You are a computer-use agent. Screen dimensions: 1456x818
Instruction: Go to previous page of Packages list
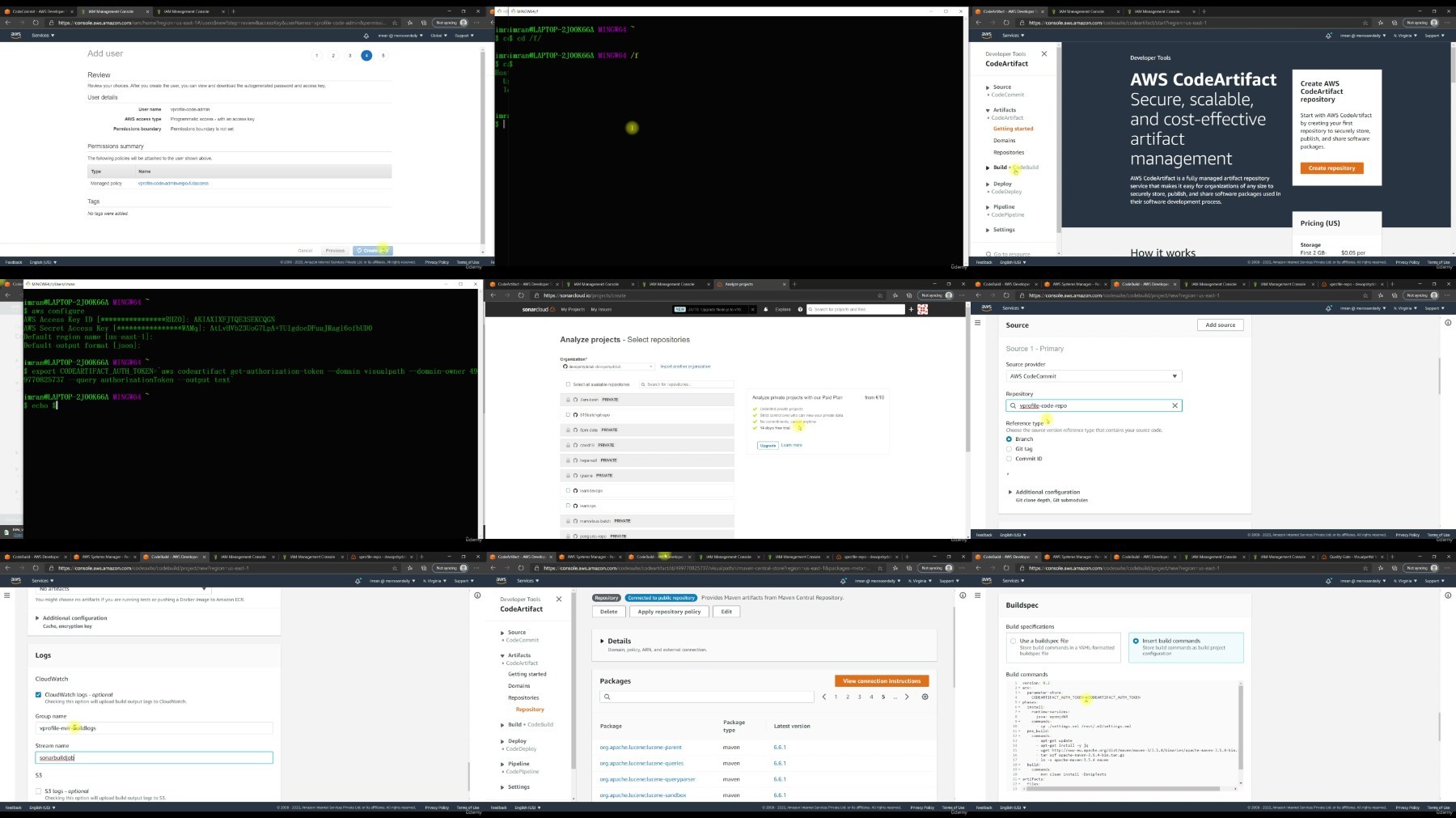pos(824,697)
